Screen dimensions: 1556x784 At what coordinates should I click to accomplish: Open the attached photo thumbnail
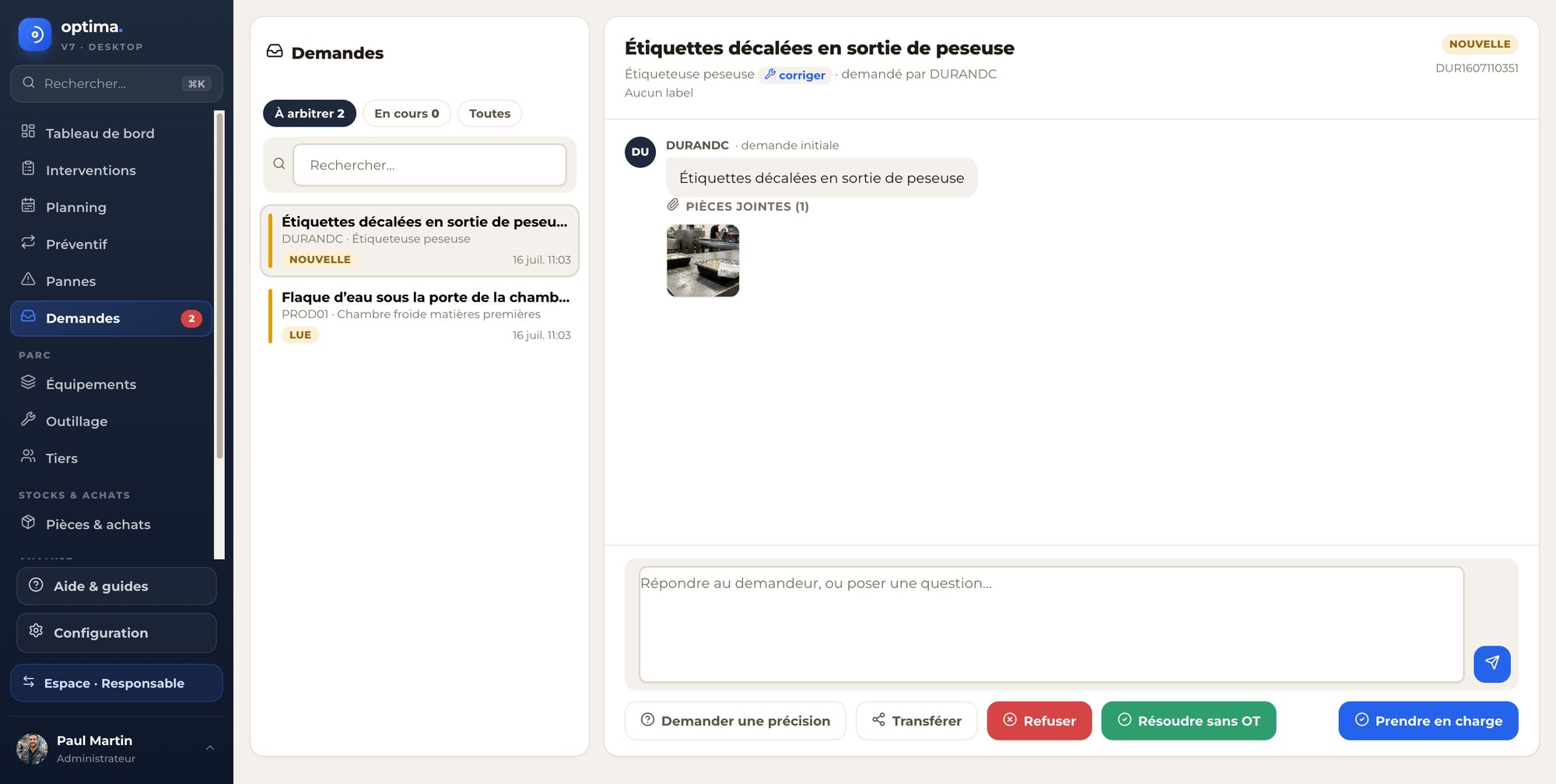[703, 261]
